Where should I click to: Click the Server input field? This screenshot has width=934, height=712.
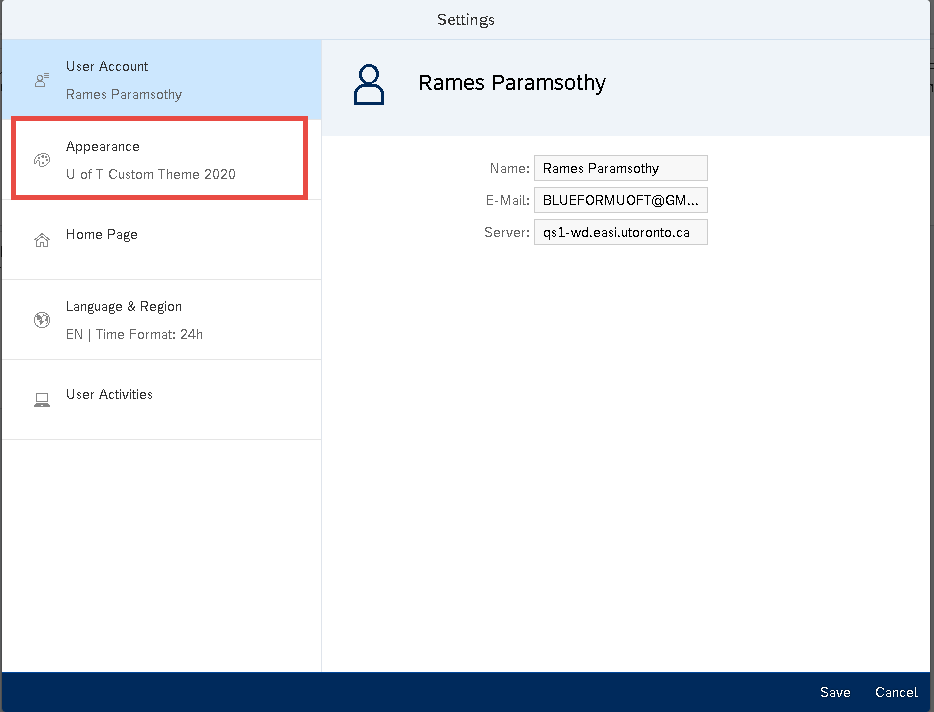pos(621,232)
